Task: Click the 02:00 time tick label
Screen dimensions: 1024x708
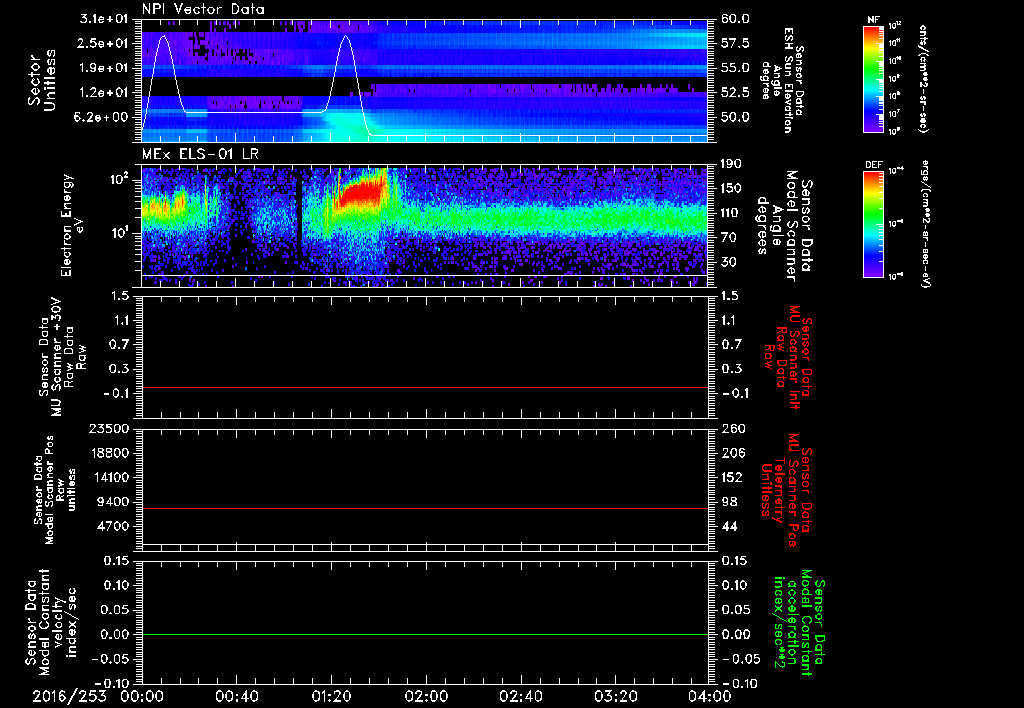Action: point(426,696)
